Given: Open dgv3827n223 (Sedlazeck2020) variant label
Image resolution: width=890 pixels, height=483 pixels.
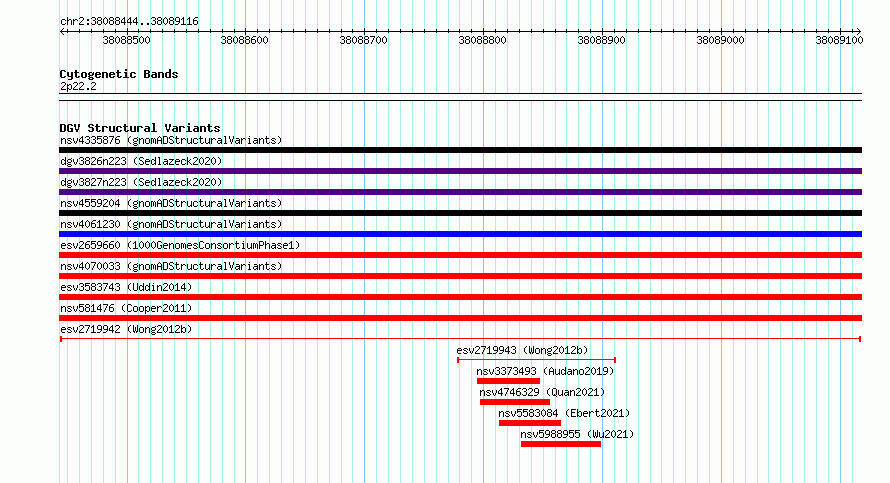Looking at the screenshot, I should [141, 182].
